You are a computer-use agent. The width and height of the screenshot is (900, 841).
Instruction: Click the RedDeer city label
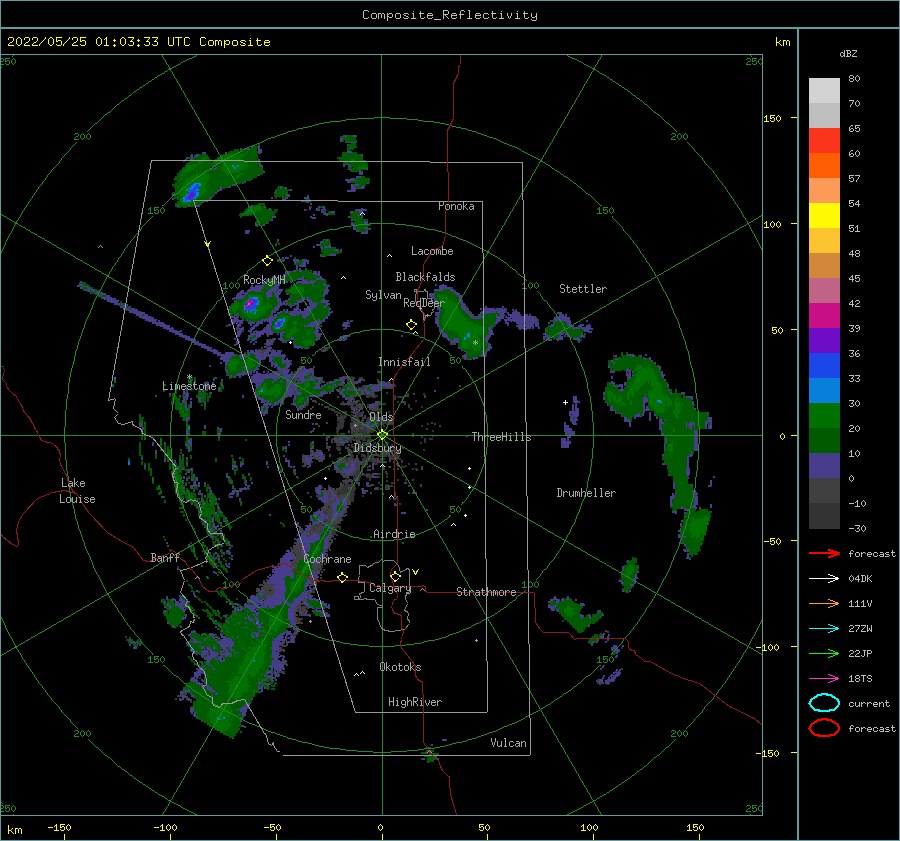(424, 303)
